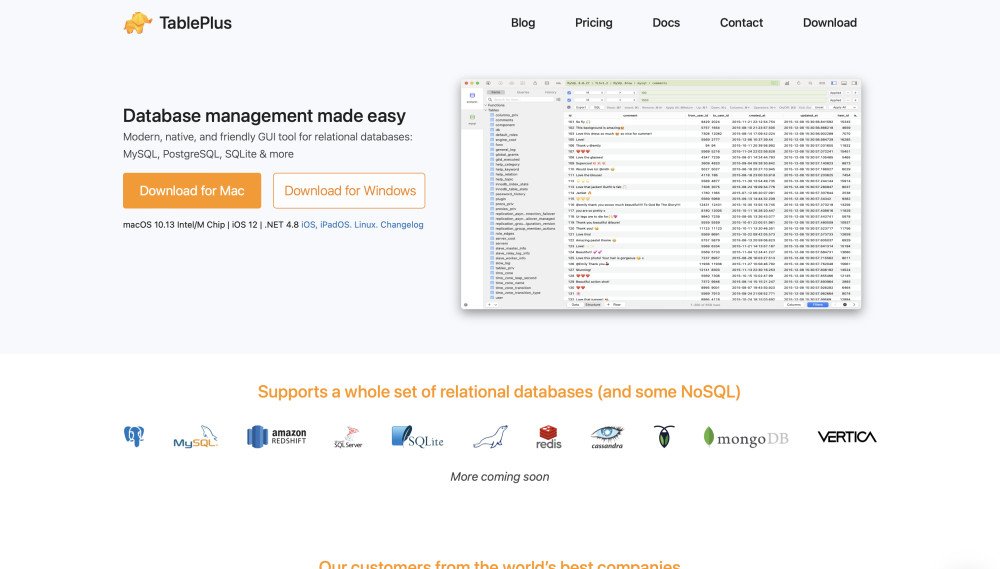Click the 'More coming soon' text
This screenshot has width=1000, height=569.
click(499, 477)
